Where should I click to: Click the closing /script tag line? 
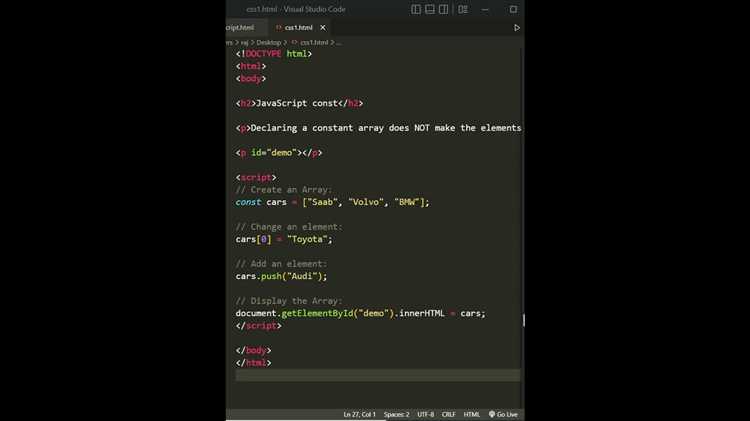pos(258,326)
